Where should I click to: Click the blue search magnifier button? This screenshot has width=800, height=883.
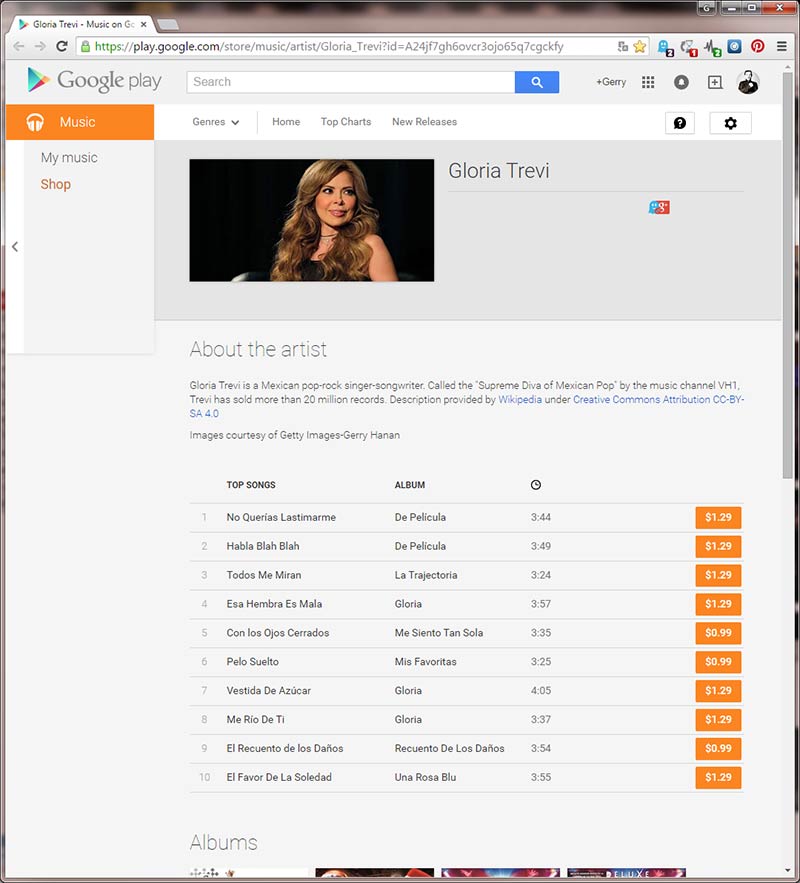pos(537,82)
